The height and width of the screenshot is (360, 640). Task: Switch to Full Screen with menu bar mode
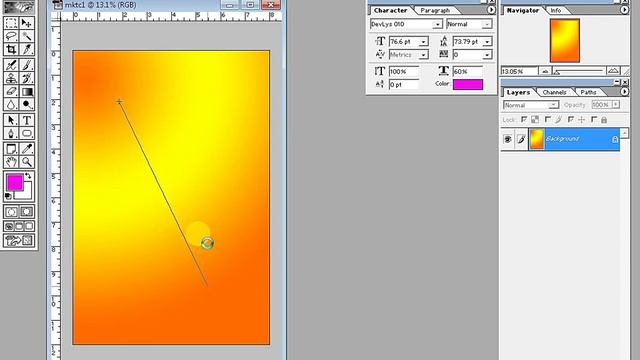coord(19,226)
